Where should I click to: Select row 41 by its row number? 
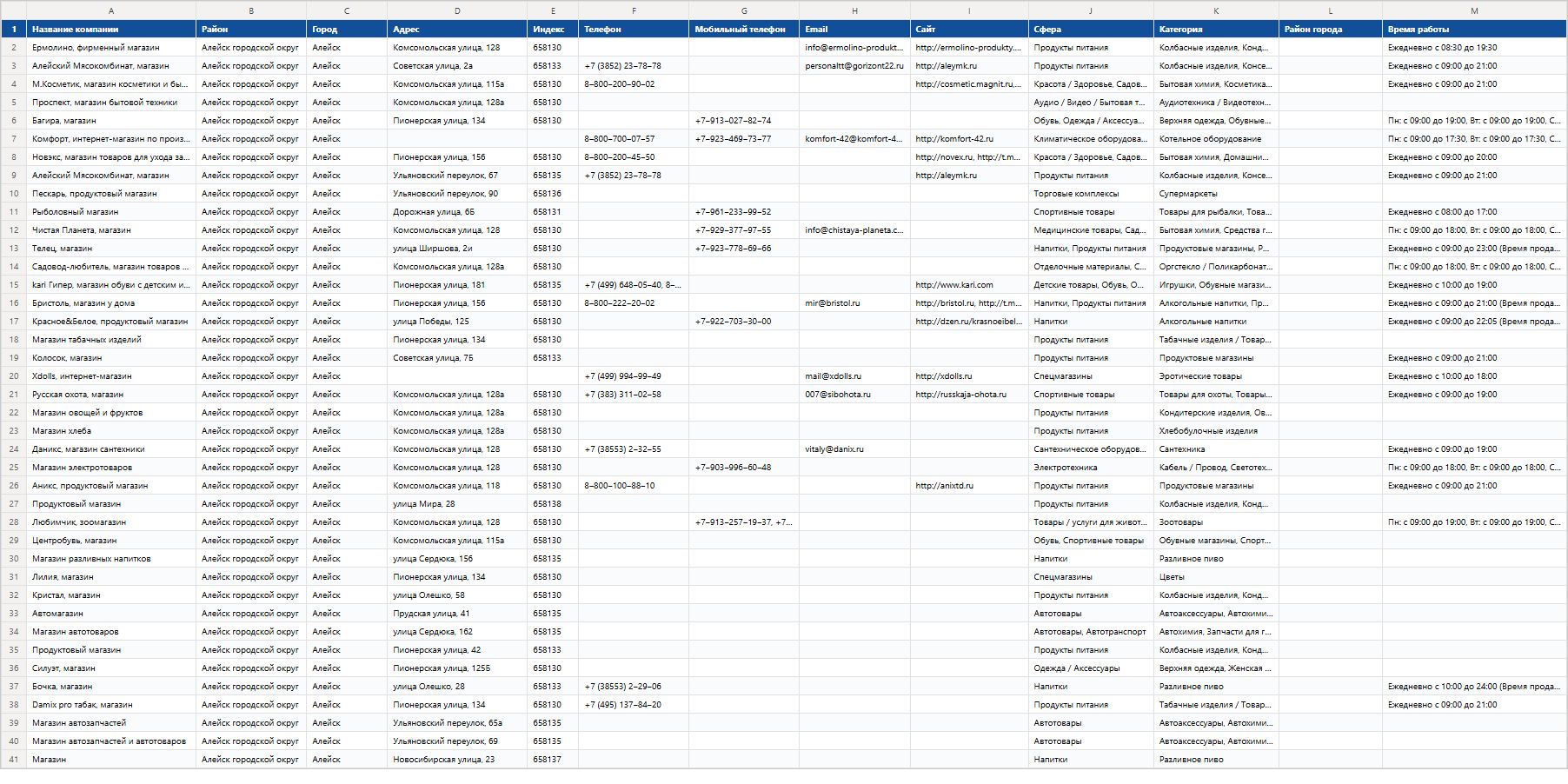point(14,760)
